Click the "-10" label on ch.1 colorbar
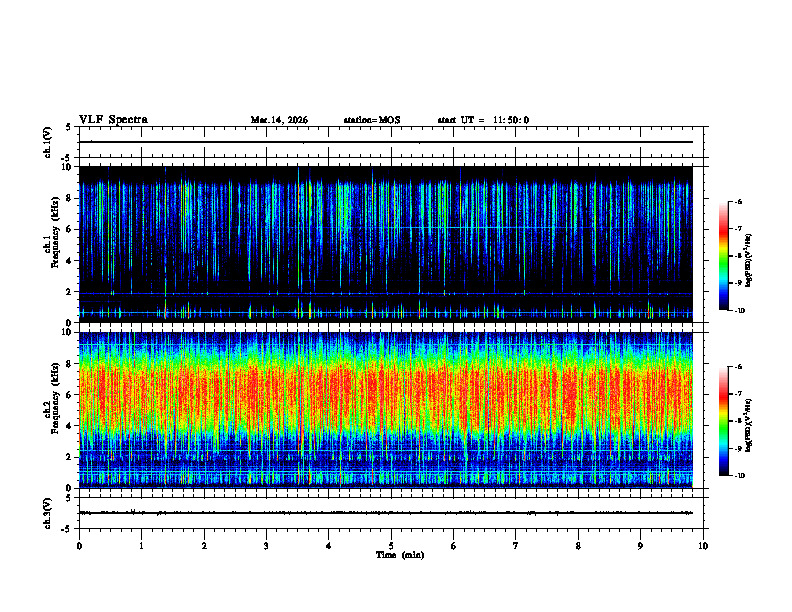The height and width of the screenshot is (612, 792). (739, 311)
